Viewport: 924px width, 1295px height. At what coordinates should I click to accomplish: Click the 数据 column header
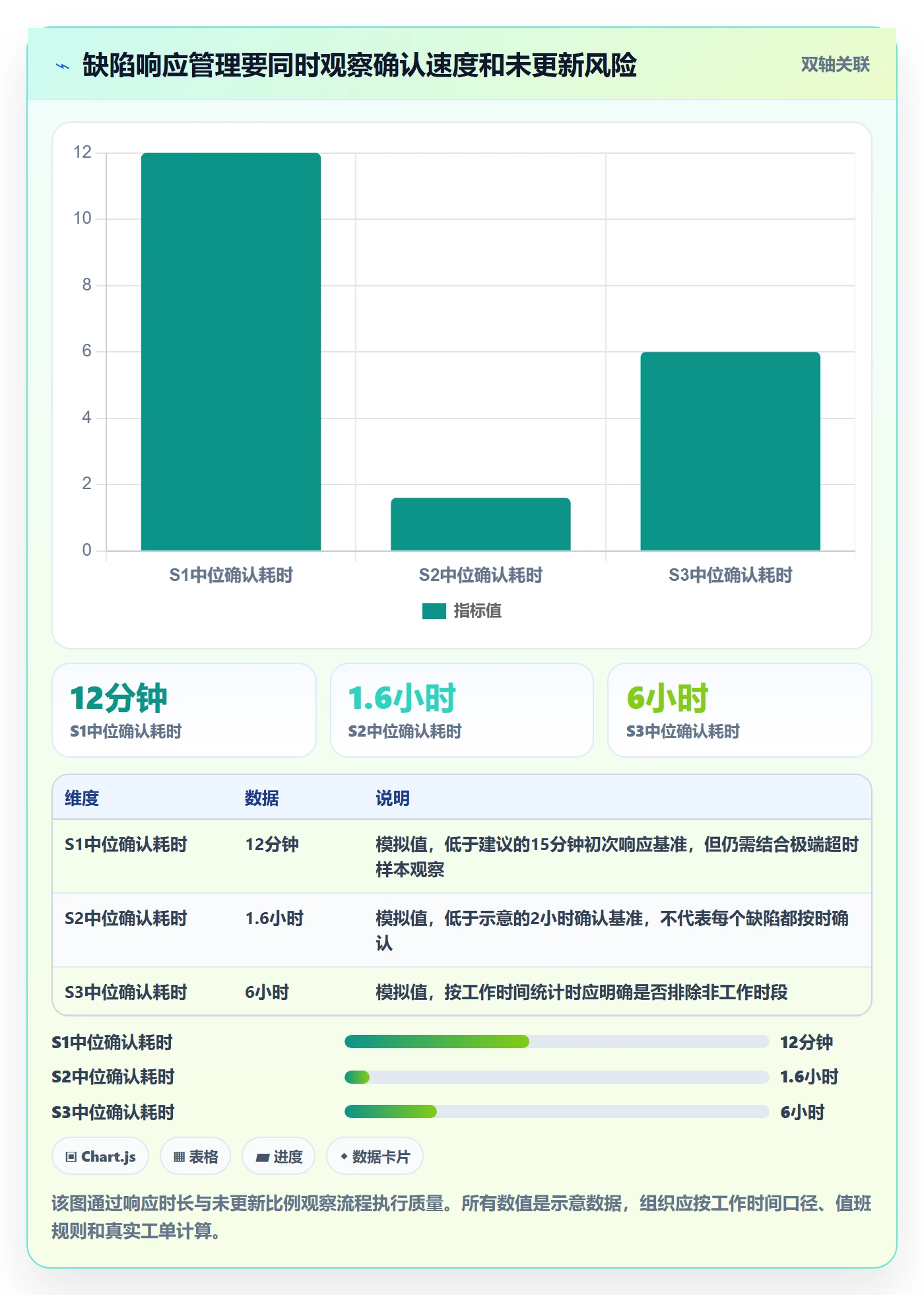[x=262, y=799]
